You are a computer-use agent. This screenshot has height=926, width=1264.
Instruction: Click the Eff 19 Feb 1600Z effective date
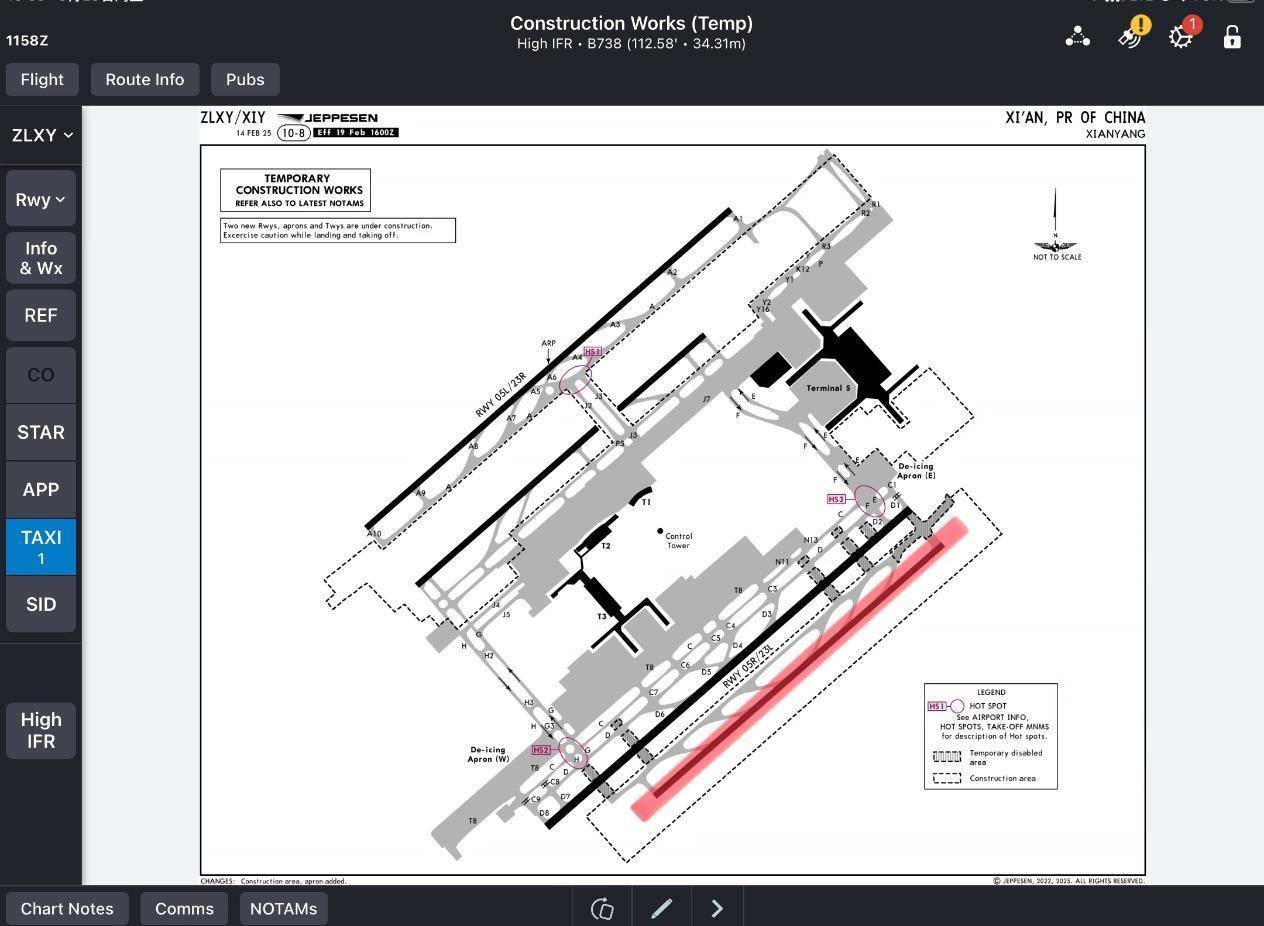[356, 133]
